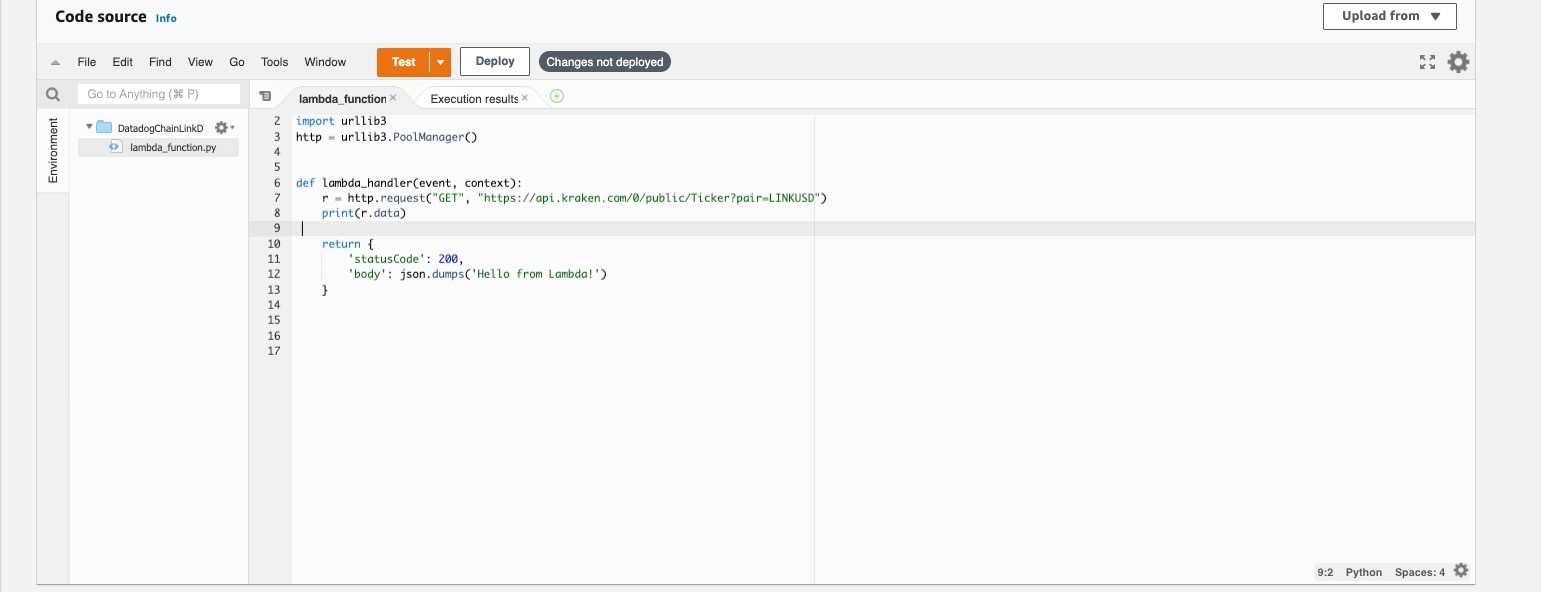Image resolution: width=1541 pixels, height=592 pixels.
Task: Open the Info link beside Code source
Action: pyautogui.click(x=166, y=18)
